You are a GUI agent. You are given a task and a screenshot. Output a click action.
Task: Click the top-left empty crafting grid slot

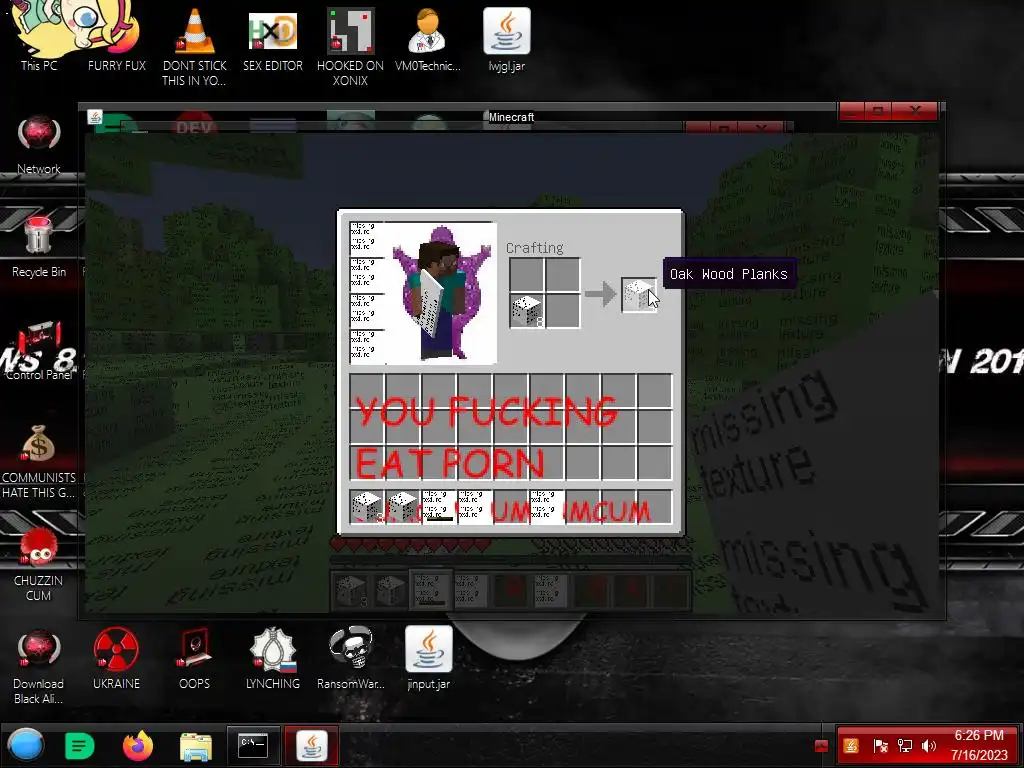[x=526, y=275]
